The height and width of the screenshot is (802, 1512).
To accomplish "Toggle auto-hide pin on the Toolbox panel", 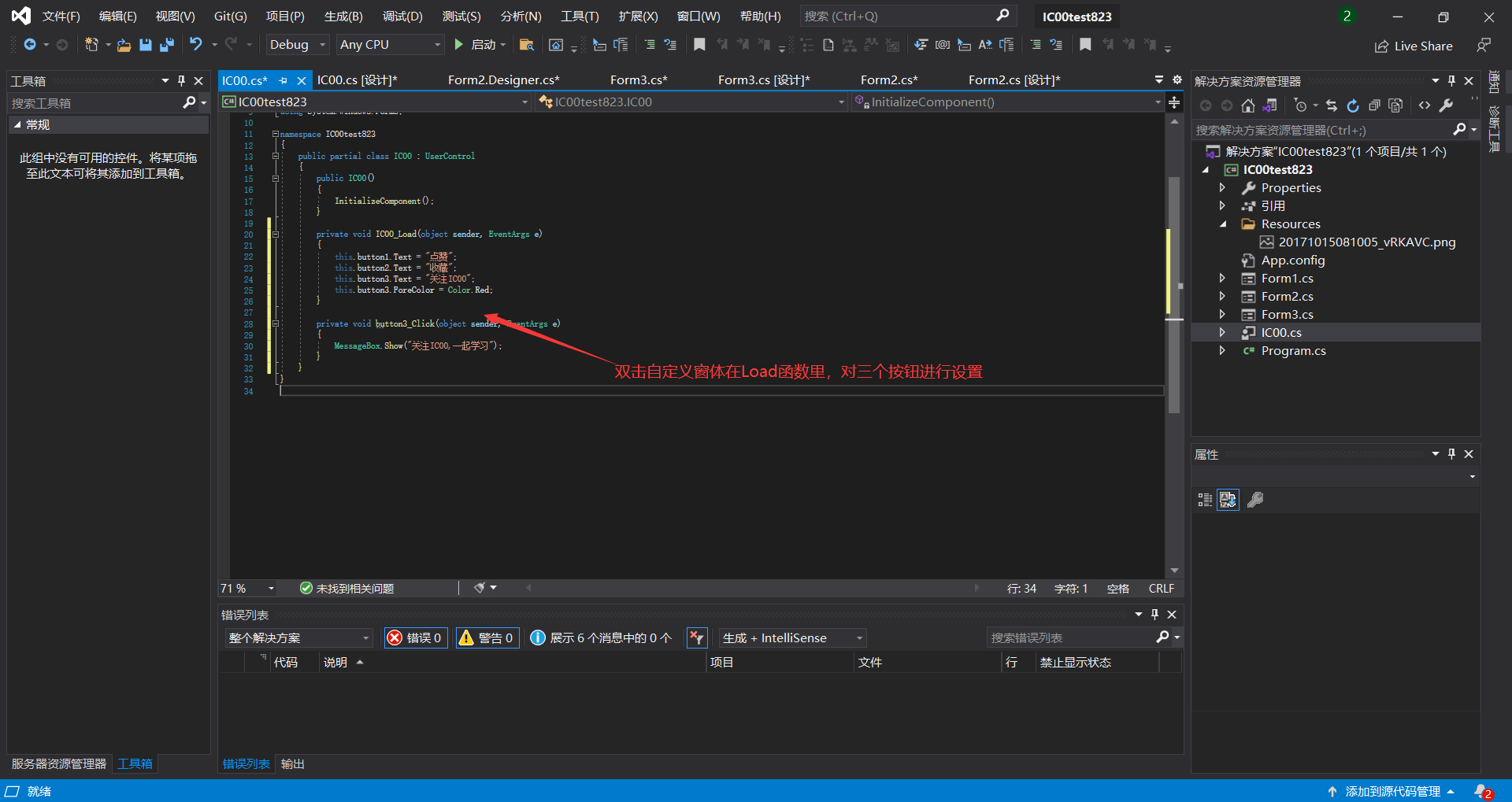I will tap(181, 80).
